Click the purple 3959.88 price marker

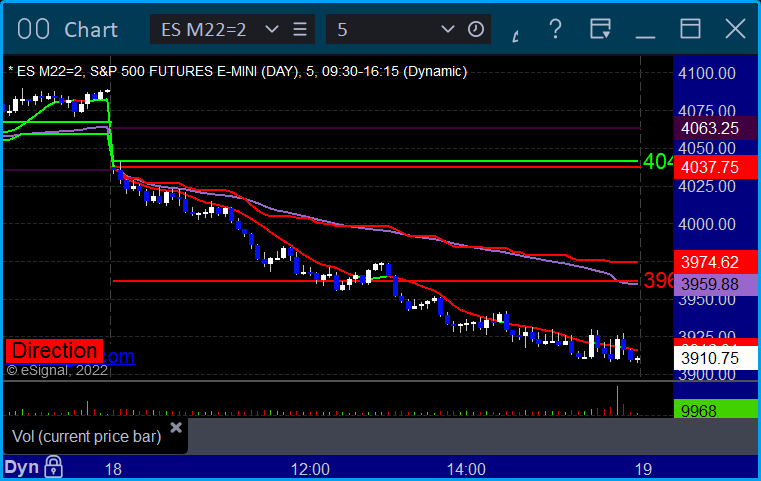click(715, 284)
